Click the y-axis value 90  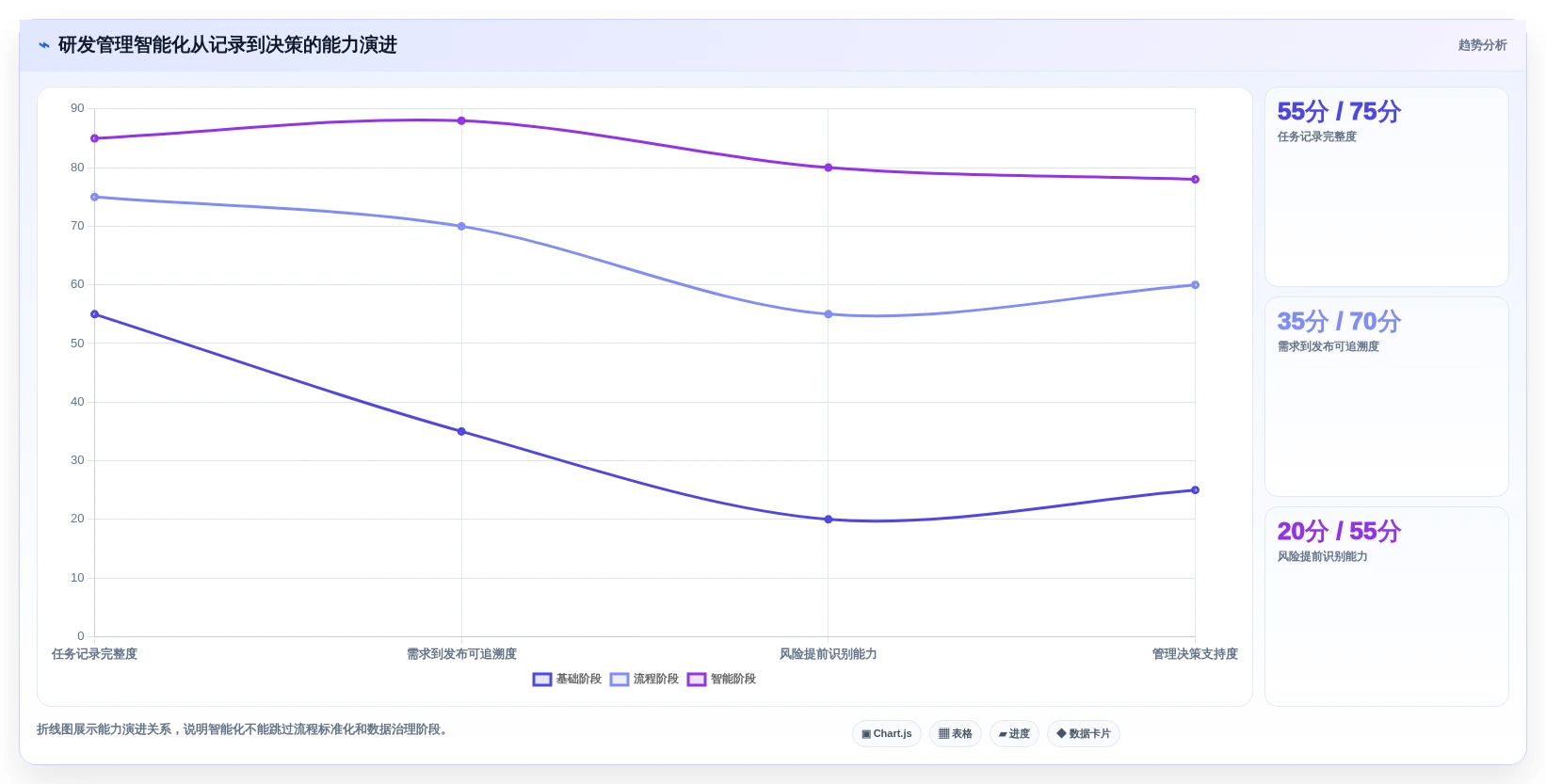coord(77,109)
